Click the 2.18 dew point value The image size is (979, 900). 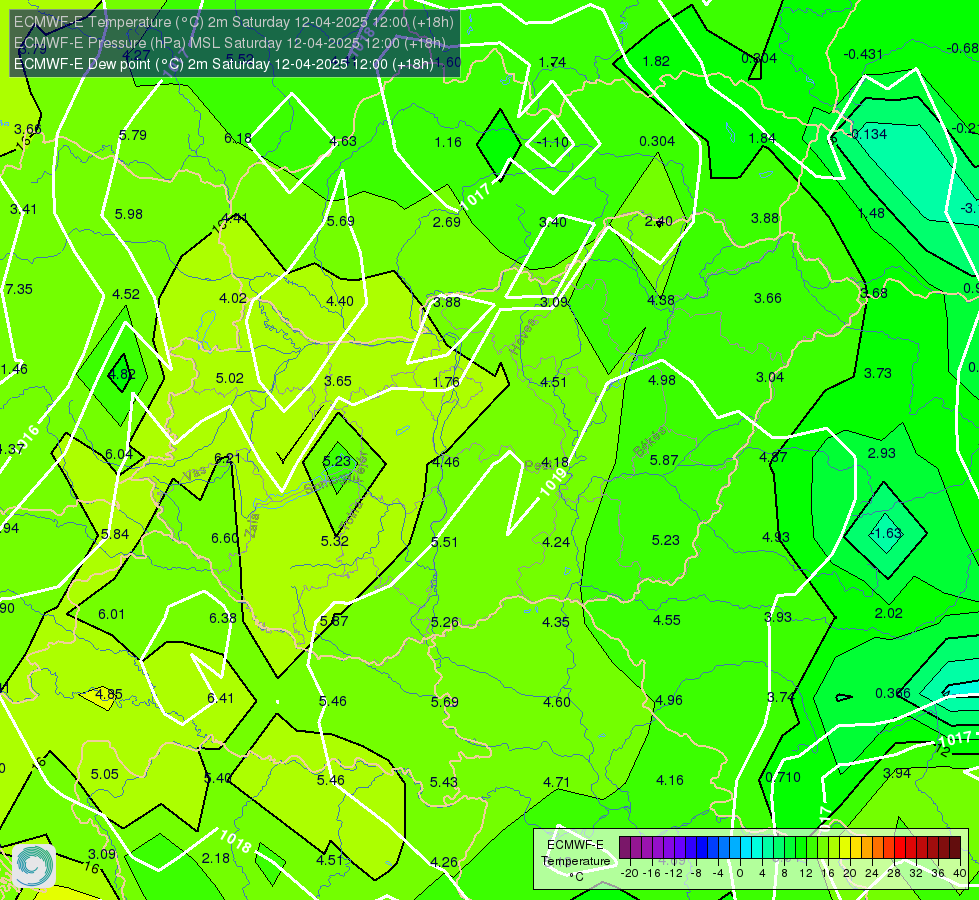215,858
